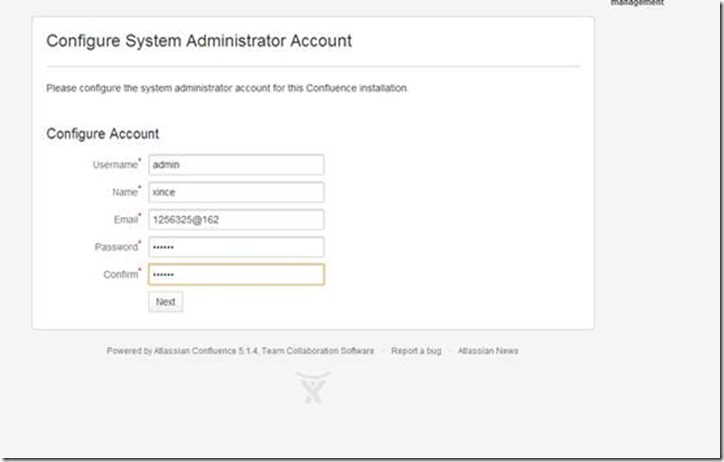Click the Atlassian logo in footer
This screenshot has height=462, width=724.
[314, 388]
